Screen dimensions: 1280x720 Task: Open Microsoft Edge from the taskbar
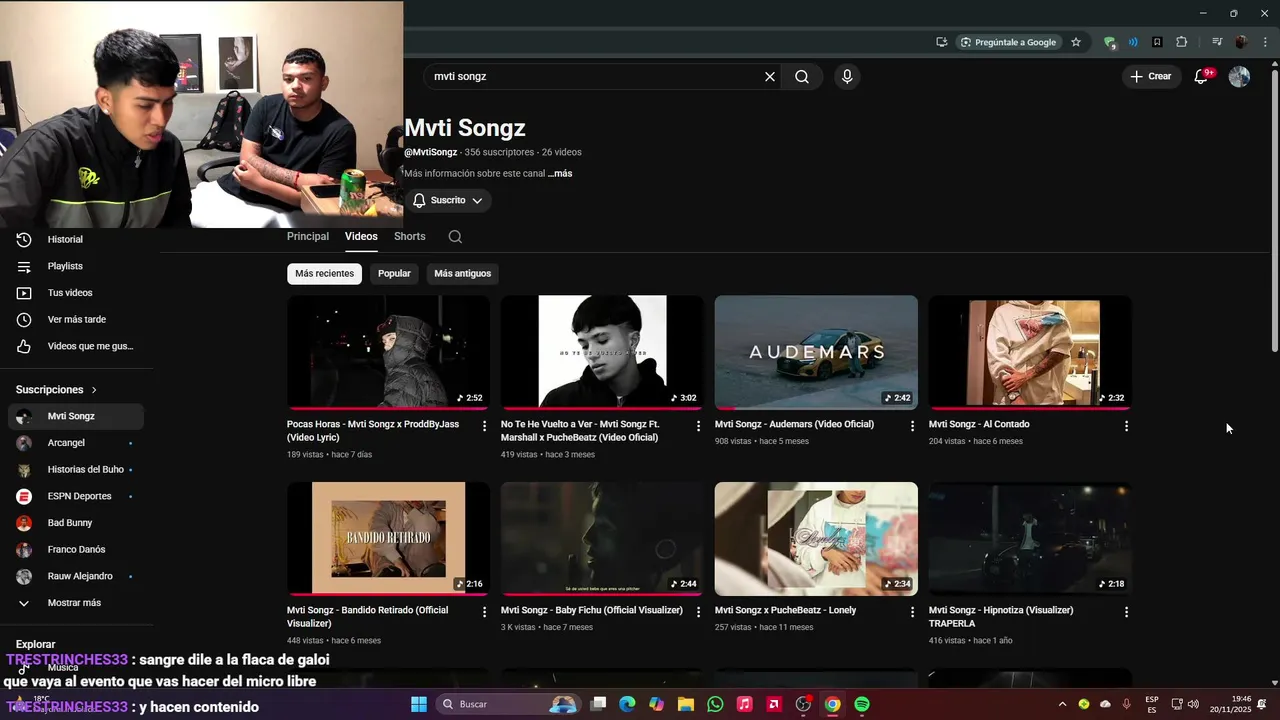coord(627,704)
